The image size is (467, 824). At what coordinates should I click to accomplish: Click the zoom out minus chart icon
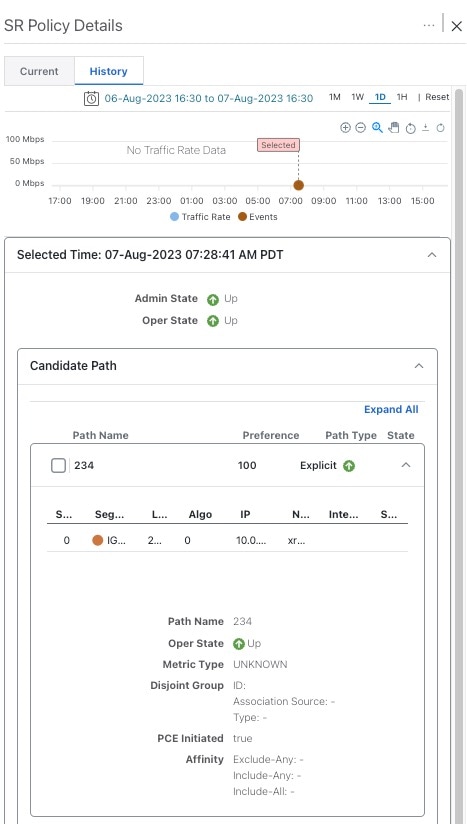(360, 128)
